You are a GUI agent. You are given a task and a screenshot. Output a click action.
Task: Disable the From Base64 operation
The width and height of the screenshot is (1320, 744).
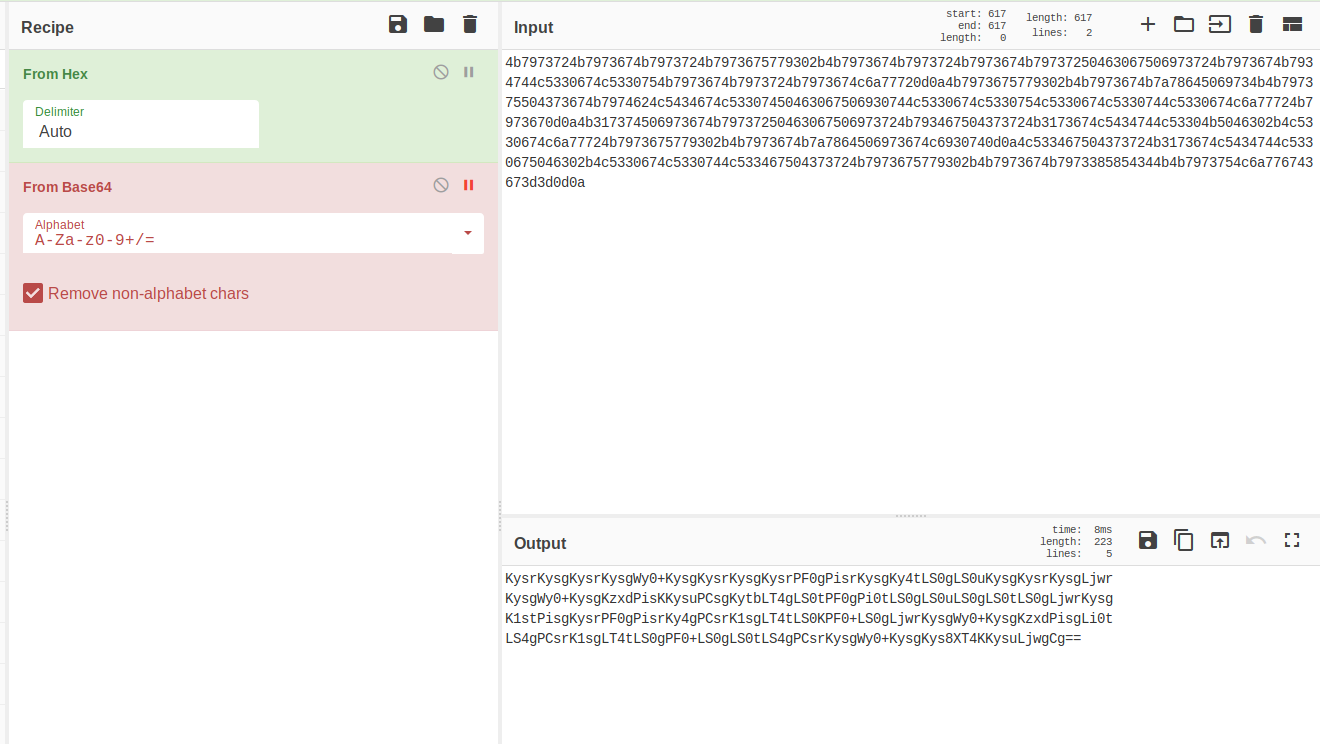tap(441, 185)
